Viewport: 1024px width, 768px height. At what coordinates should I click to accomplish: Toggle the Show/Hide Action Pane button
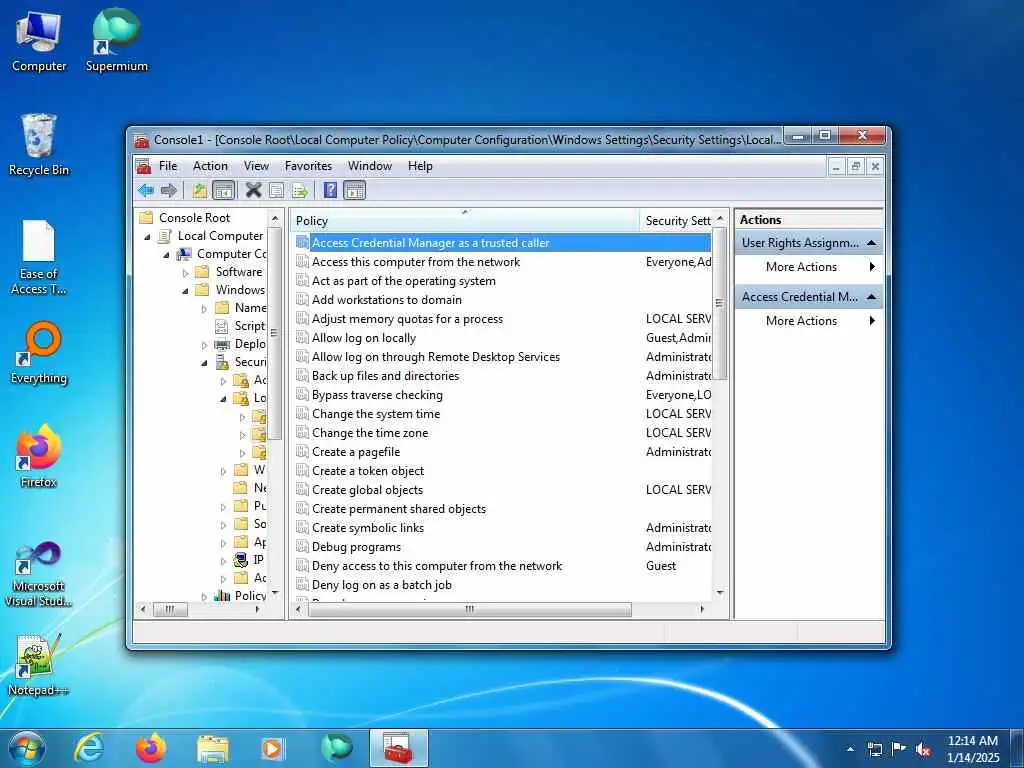(355, 191)
